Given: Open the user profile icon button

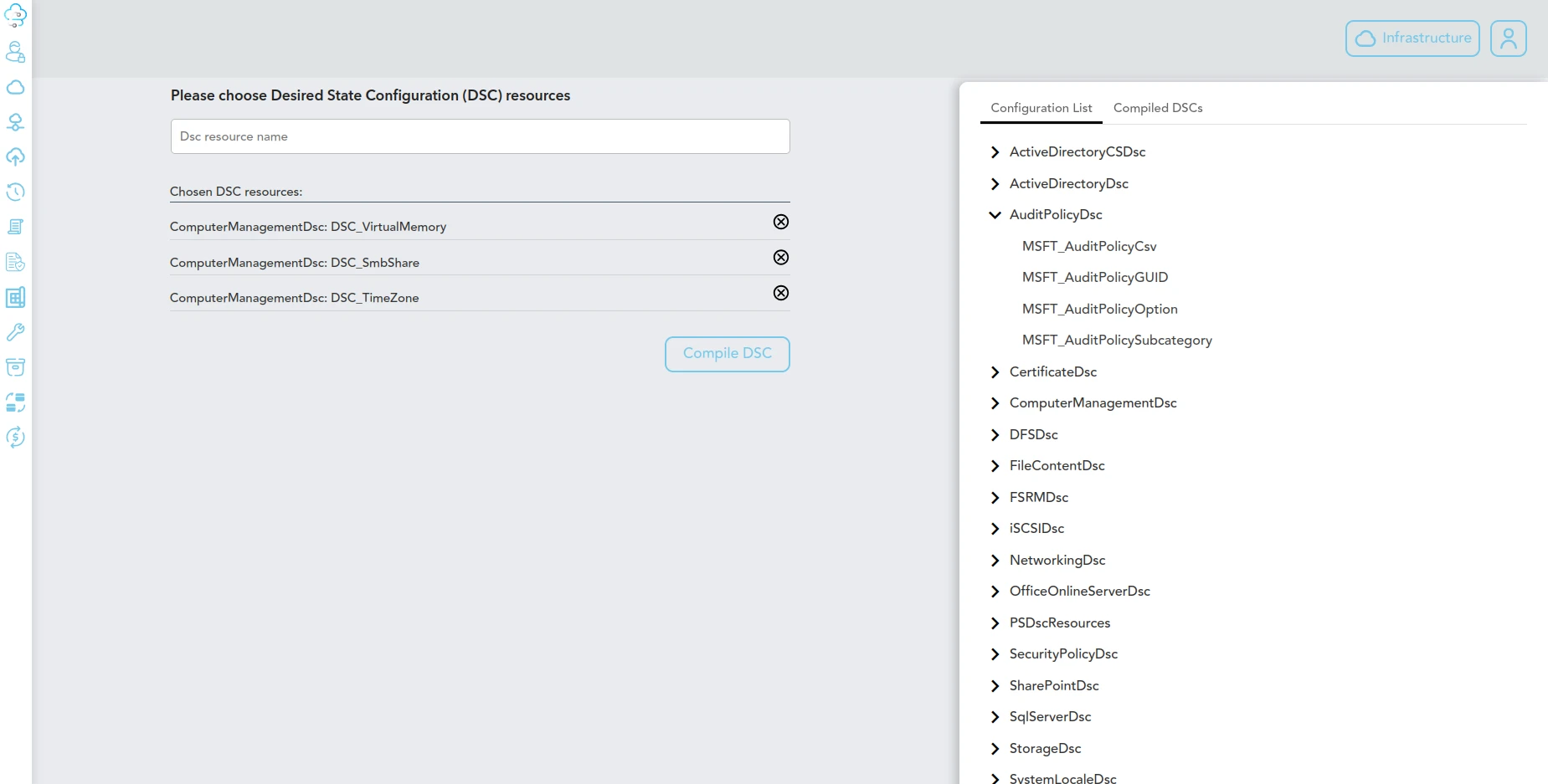Looking at the screenshot, I should (x=1509, y=38).
